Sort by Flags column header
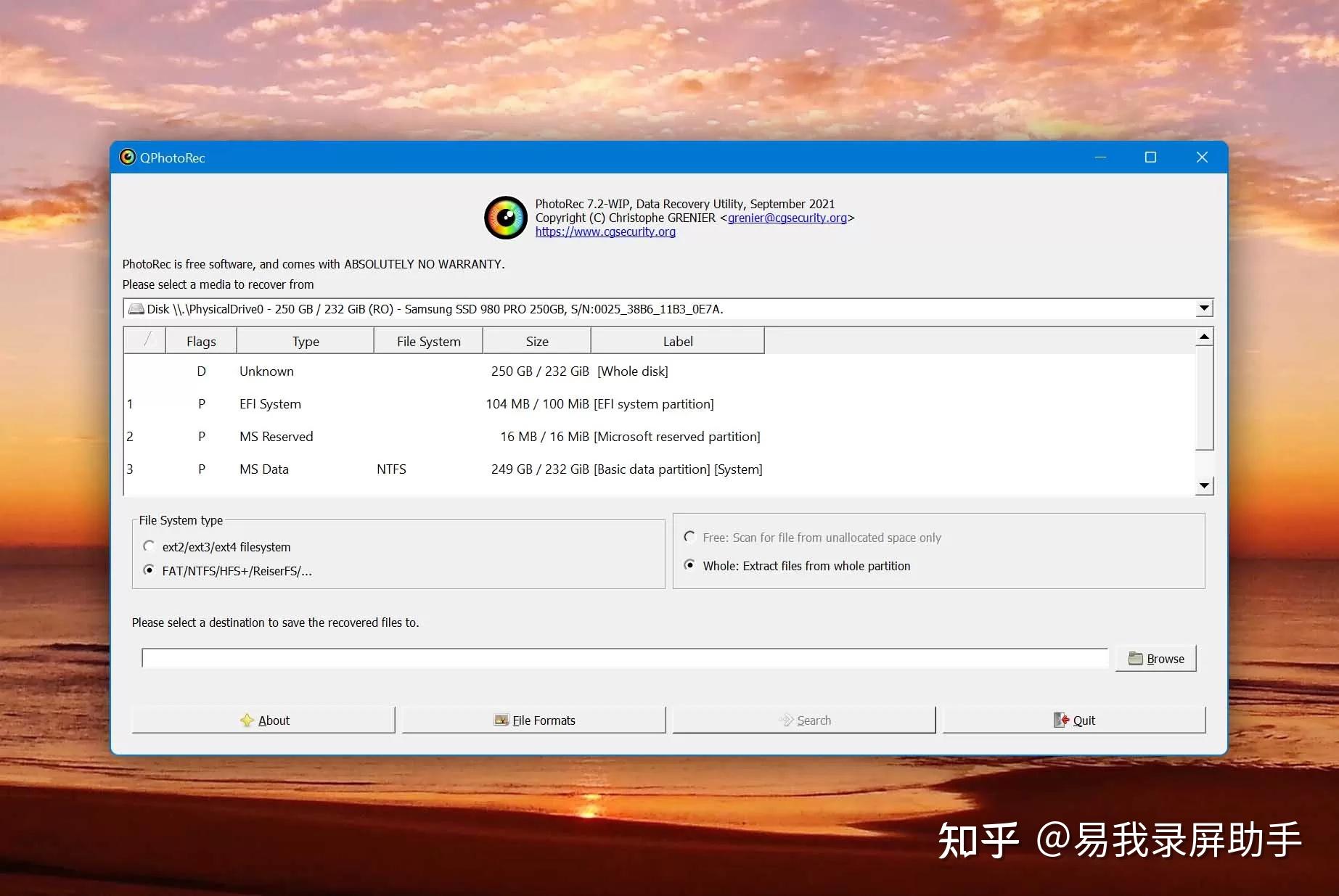The height and width of the screenshot is (896, 1339). (201, 341)
